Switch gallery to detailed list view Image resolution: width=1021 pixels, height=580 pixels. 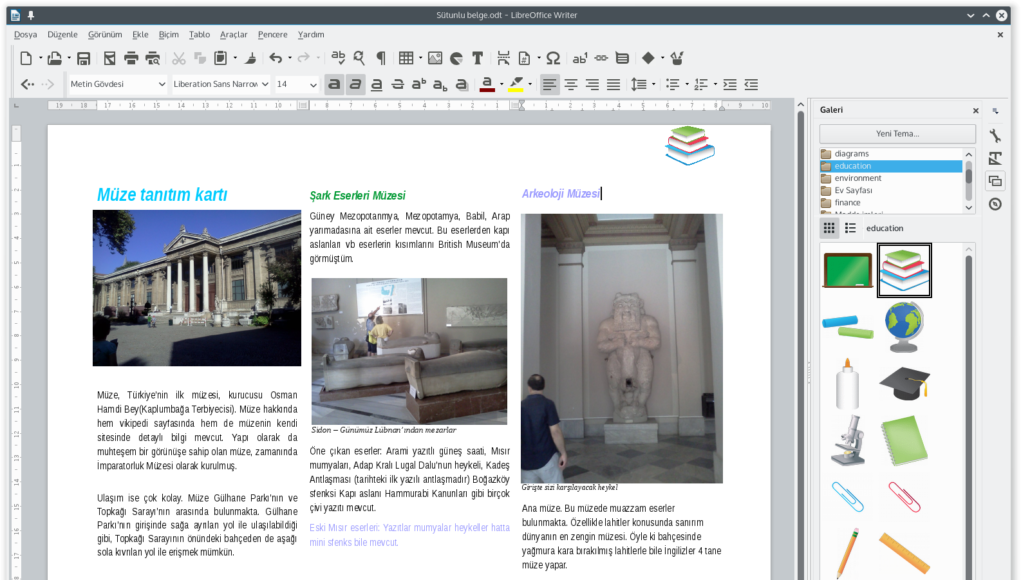coord(850,228)
